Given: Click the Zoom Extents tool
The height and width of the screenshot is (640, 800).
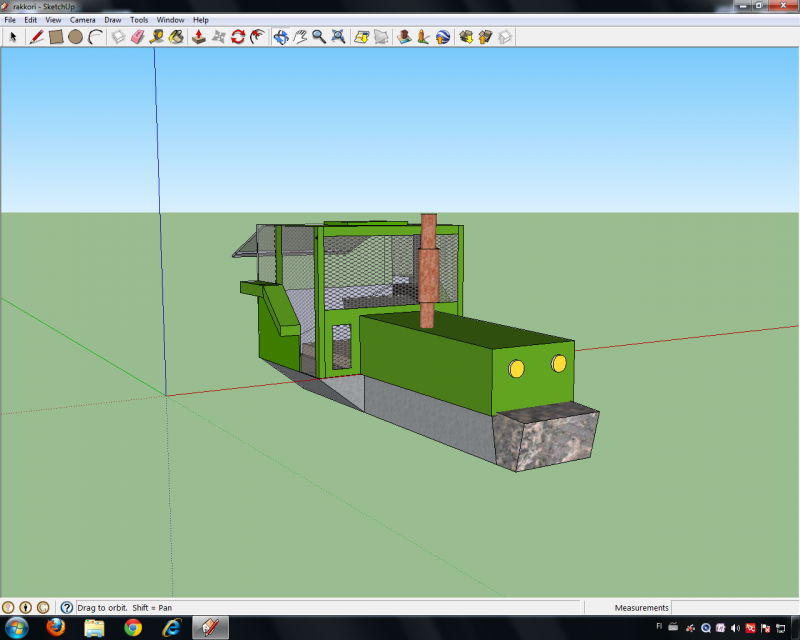Looking at the screenshot, I should click(338, 37).
